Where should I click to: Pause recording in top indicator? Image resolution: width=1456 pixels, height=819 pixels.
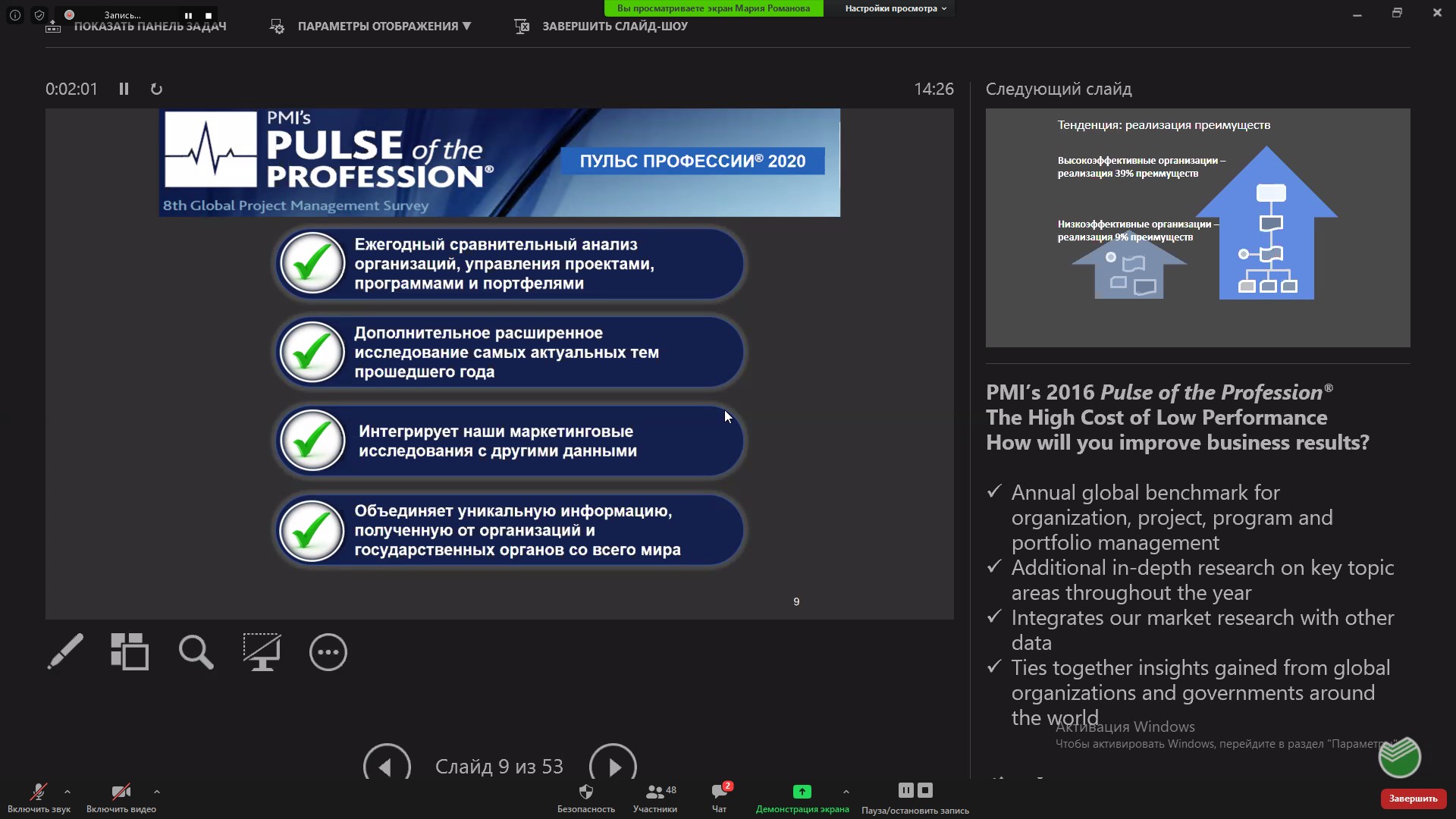[x=188, y=15]
